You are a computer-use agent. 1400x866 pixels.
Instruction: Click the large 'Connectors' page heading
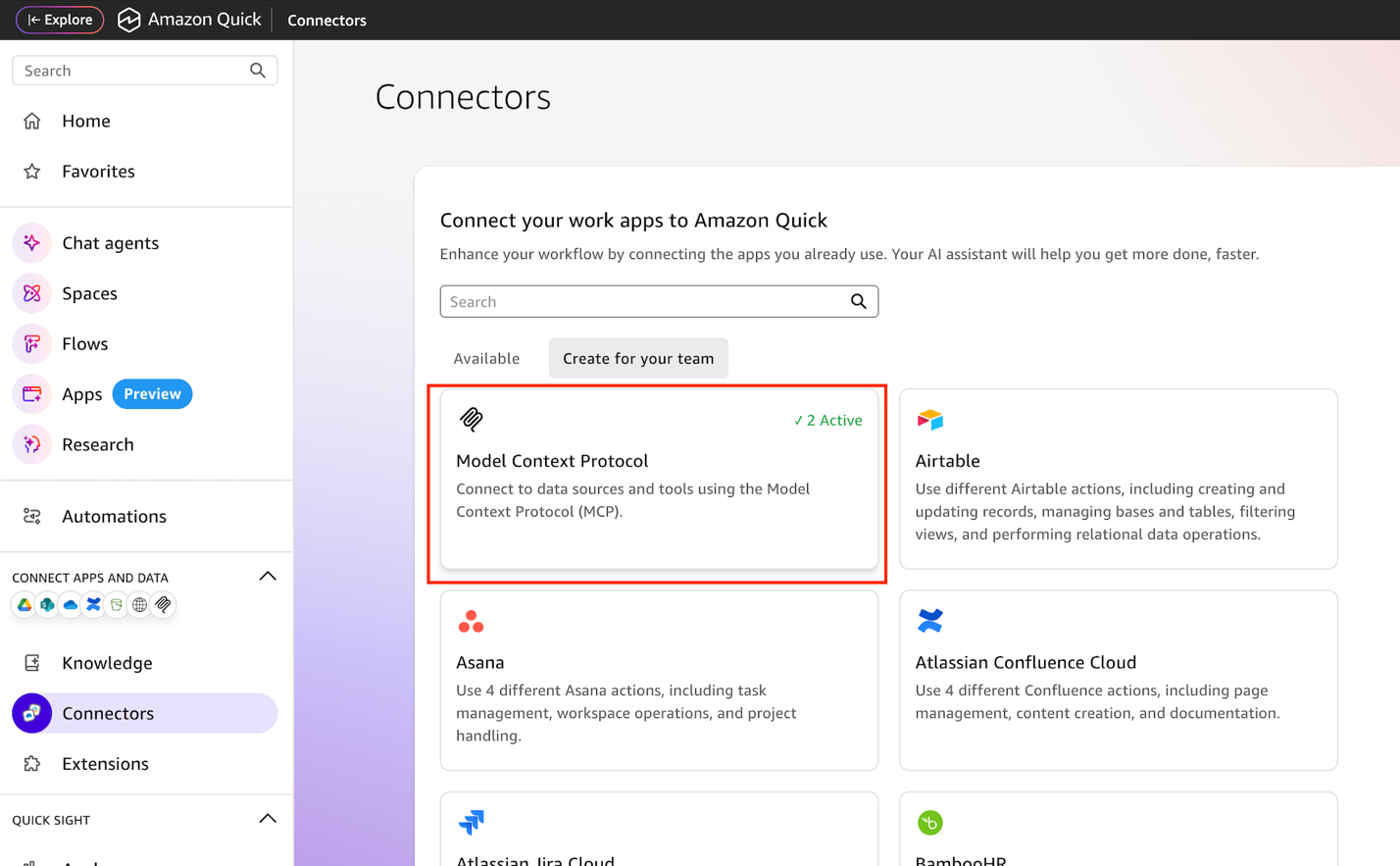point(463,97)
